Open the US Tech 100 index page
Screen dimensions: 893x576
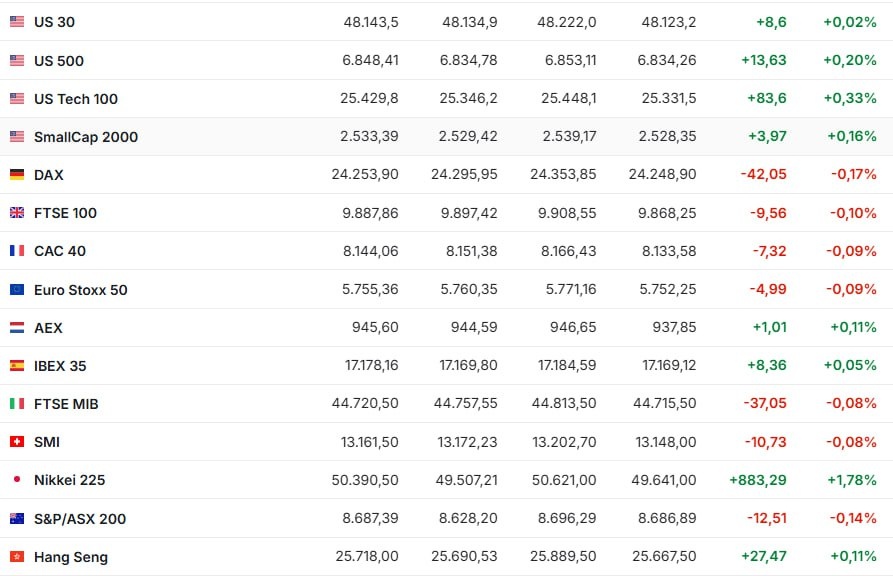tap(76, 99)
